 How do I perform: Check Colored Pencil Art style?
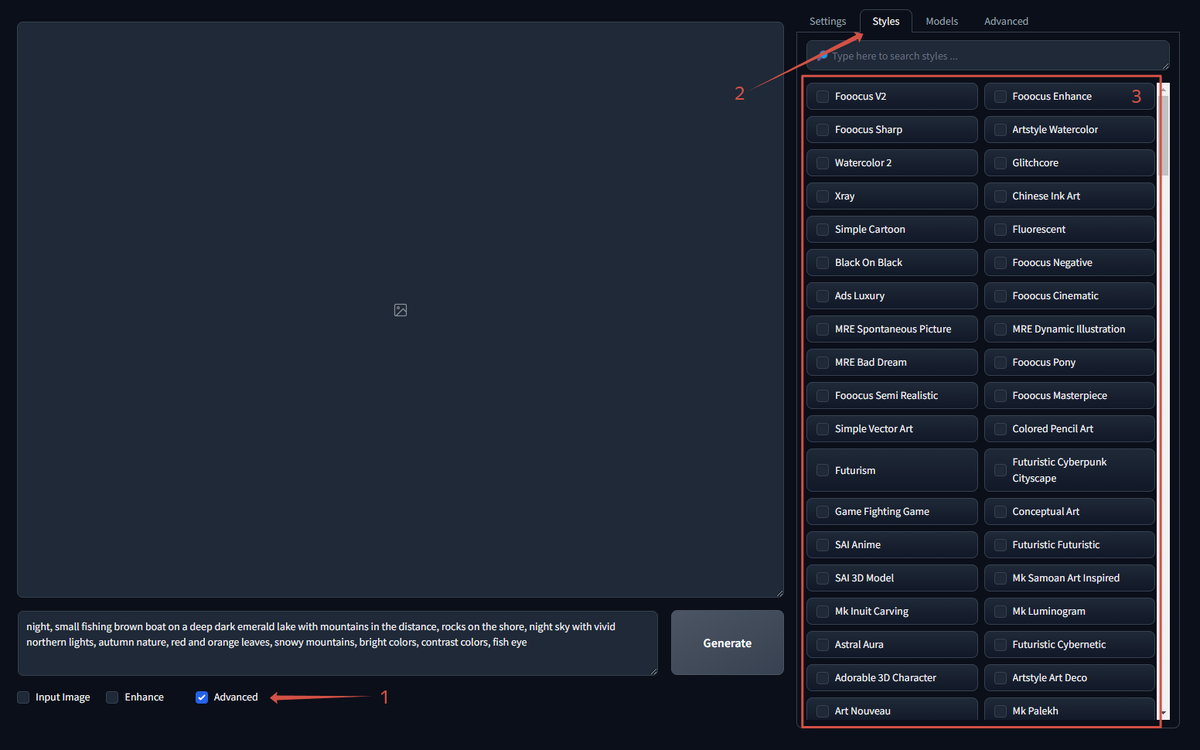pos(1000,429)
